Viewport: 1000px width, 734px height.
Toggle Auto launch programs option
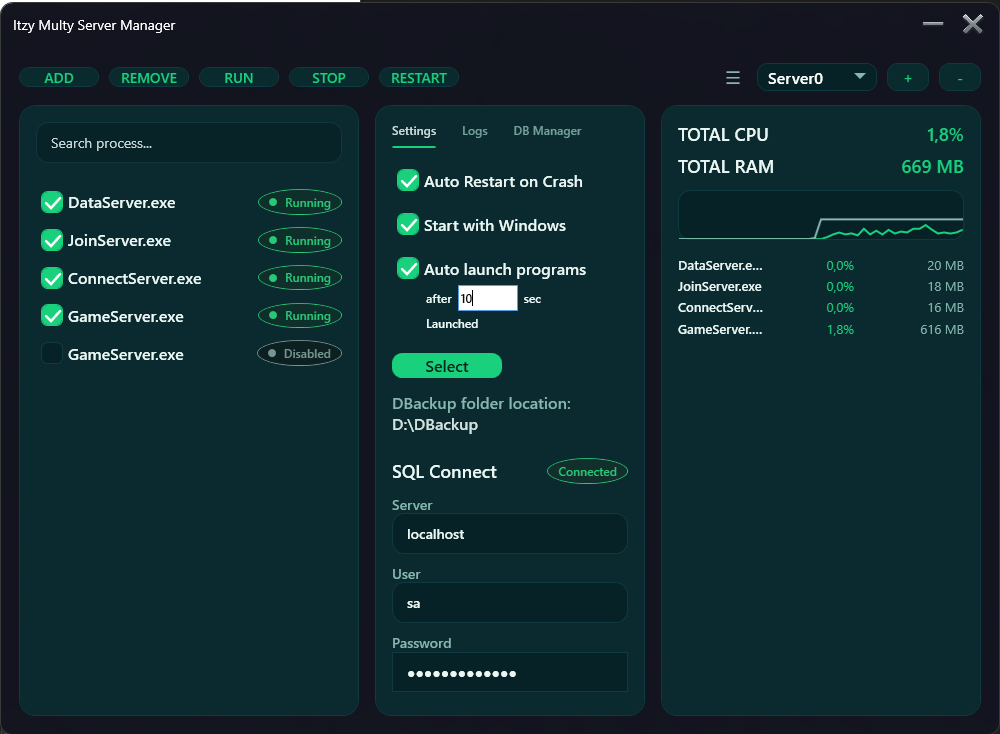407,268
